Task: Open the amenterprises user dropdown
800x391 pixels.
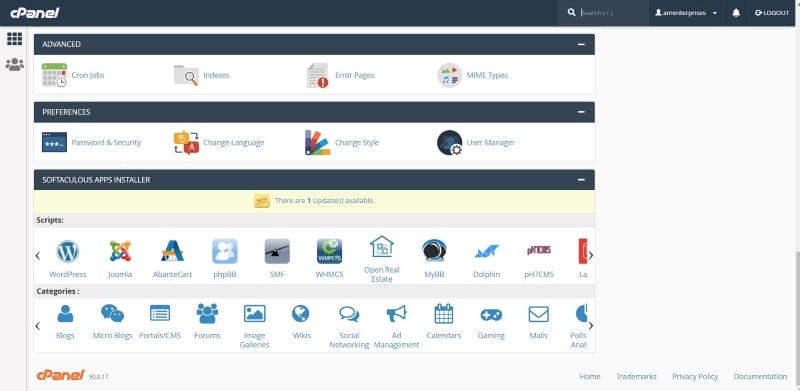Action: (x=686, y=13)
